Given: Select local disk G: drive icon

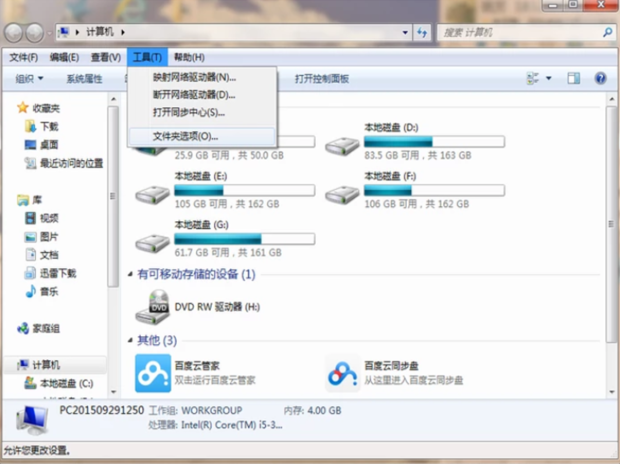Looking at the screenshot, I should [152, 243].
